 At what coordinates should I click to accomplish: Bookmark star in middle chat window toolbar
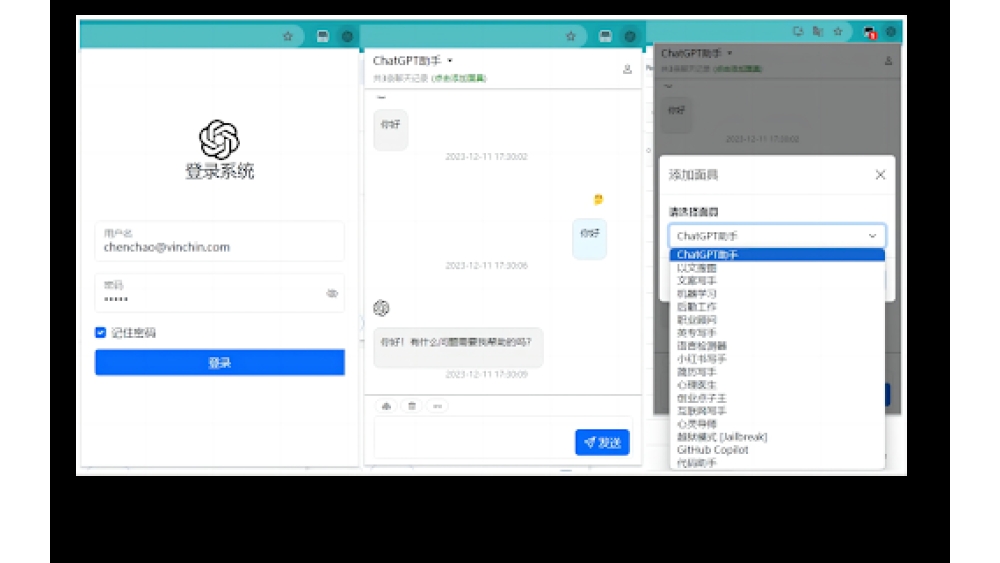(x=571, y=36)
